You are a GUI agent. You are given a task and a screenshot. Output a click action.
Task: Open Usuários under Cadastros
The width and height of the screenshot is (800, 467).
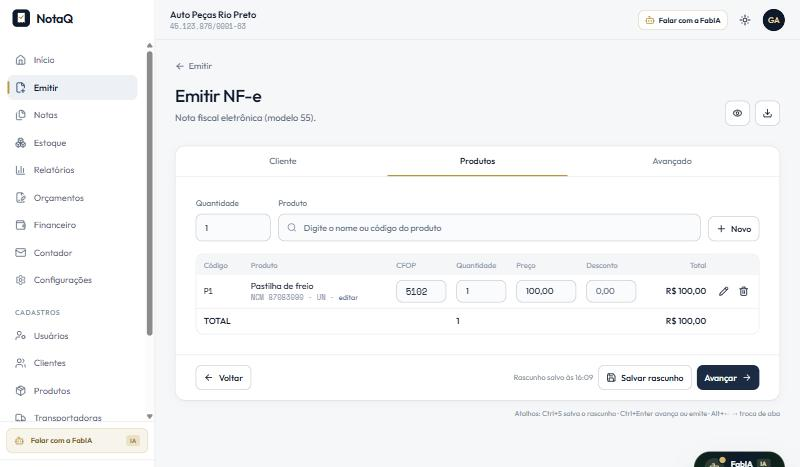pos(72,336)
